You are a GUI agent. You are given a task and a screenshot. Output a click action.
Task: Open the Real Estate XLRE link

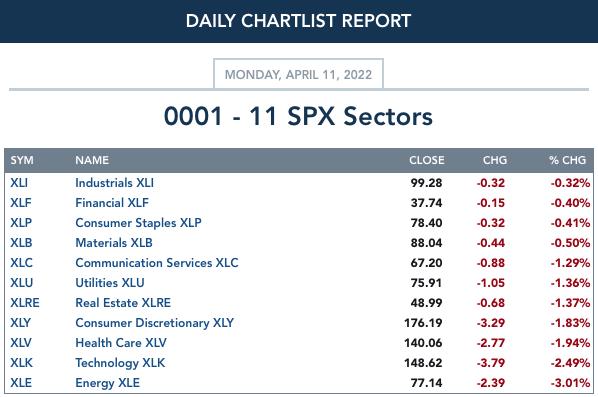(x=123, y=303)
